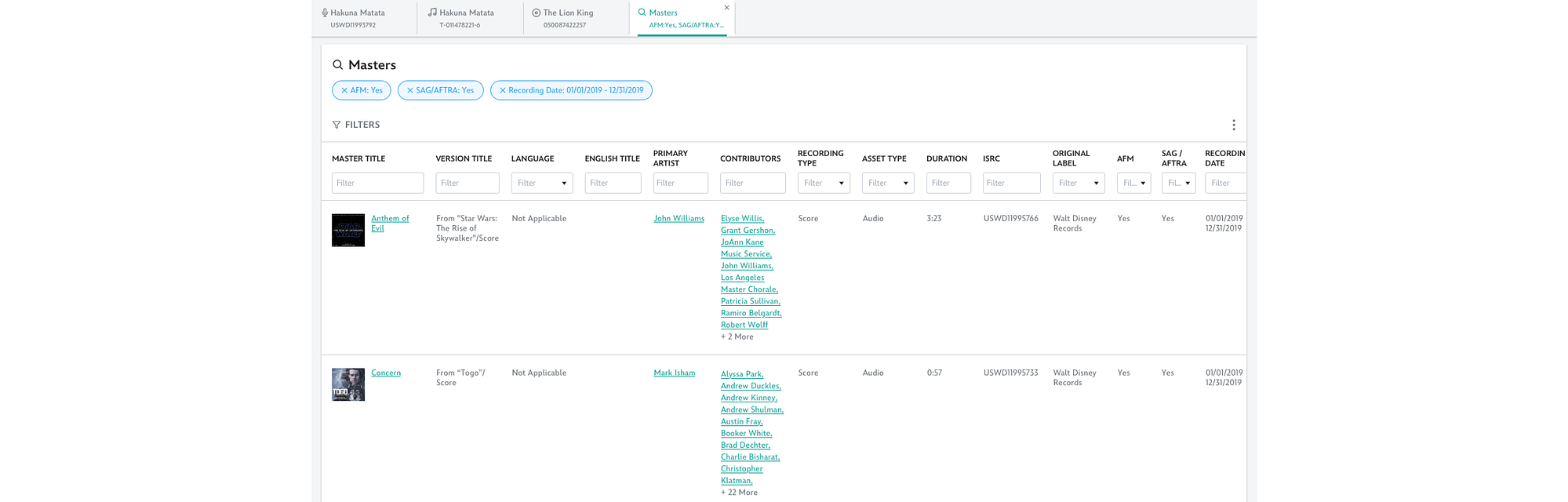The width and height of the screenshot is (1568, 502).
Task: Open contributor Grant Gershon link
Action: pyautogui.click(x=748, y=231)
